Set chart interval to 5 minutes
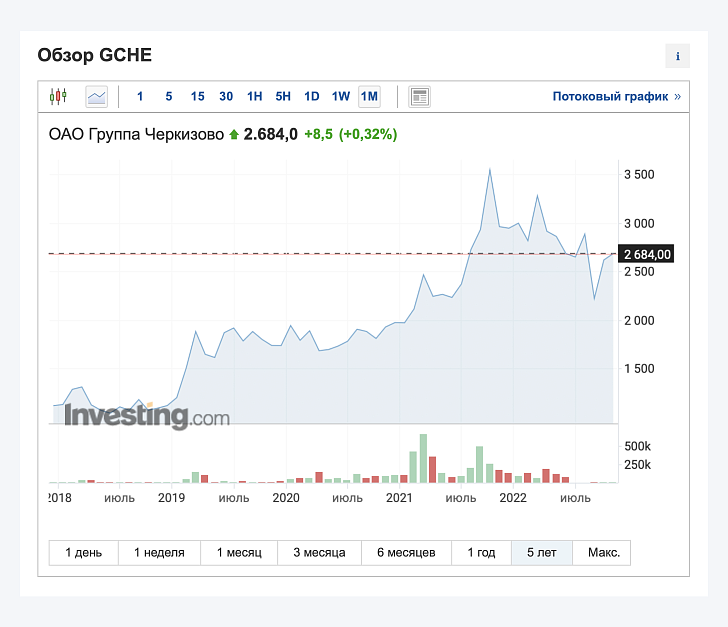This screenshot has width=728, height=627. click(169, 97)
